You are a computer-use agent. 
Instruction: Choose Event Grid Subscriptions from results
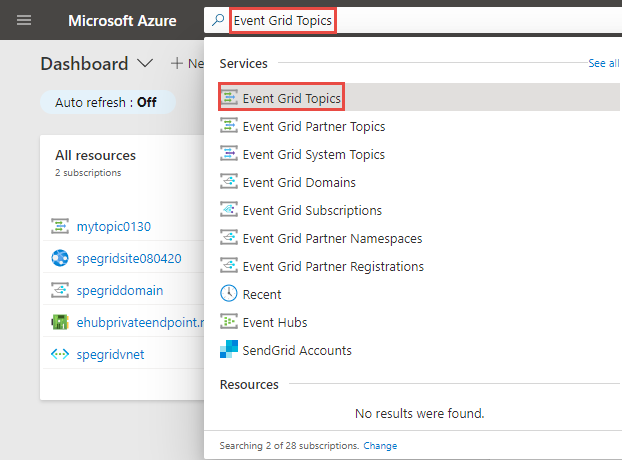(312, 210)
